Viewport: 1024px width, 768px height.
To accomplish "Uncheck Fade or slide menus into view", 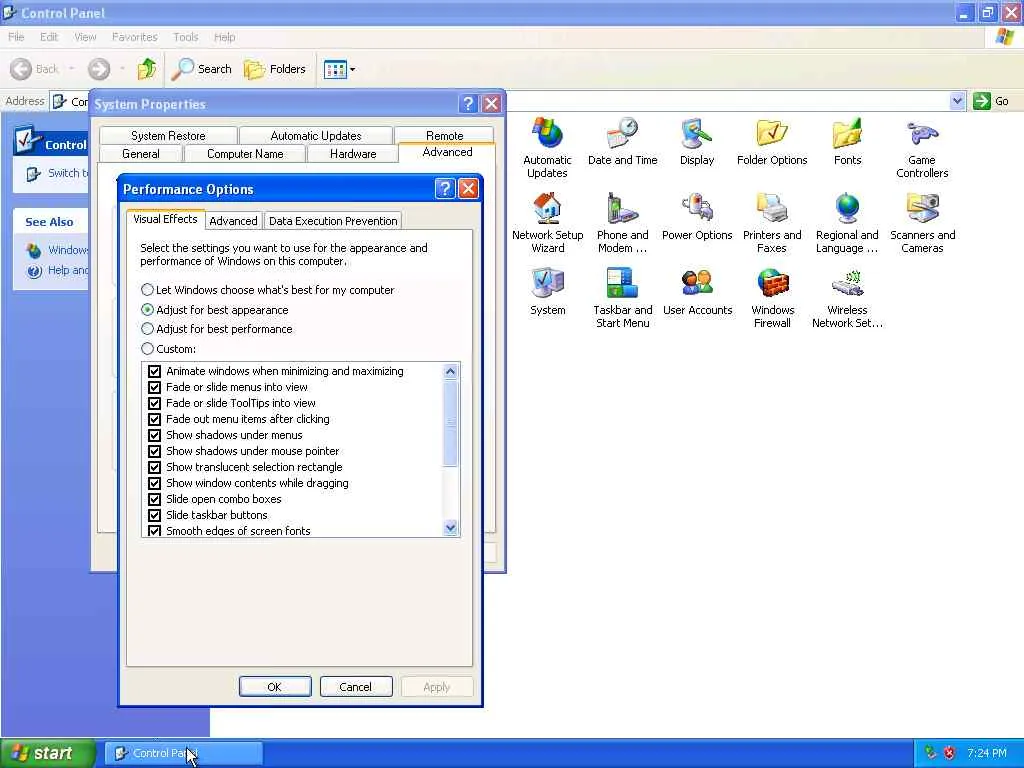I will tap(155, 387).
